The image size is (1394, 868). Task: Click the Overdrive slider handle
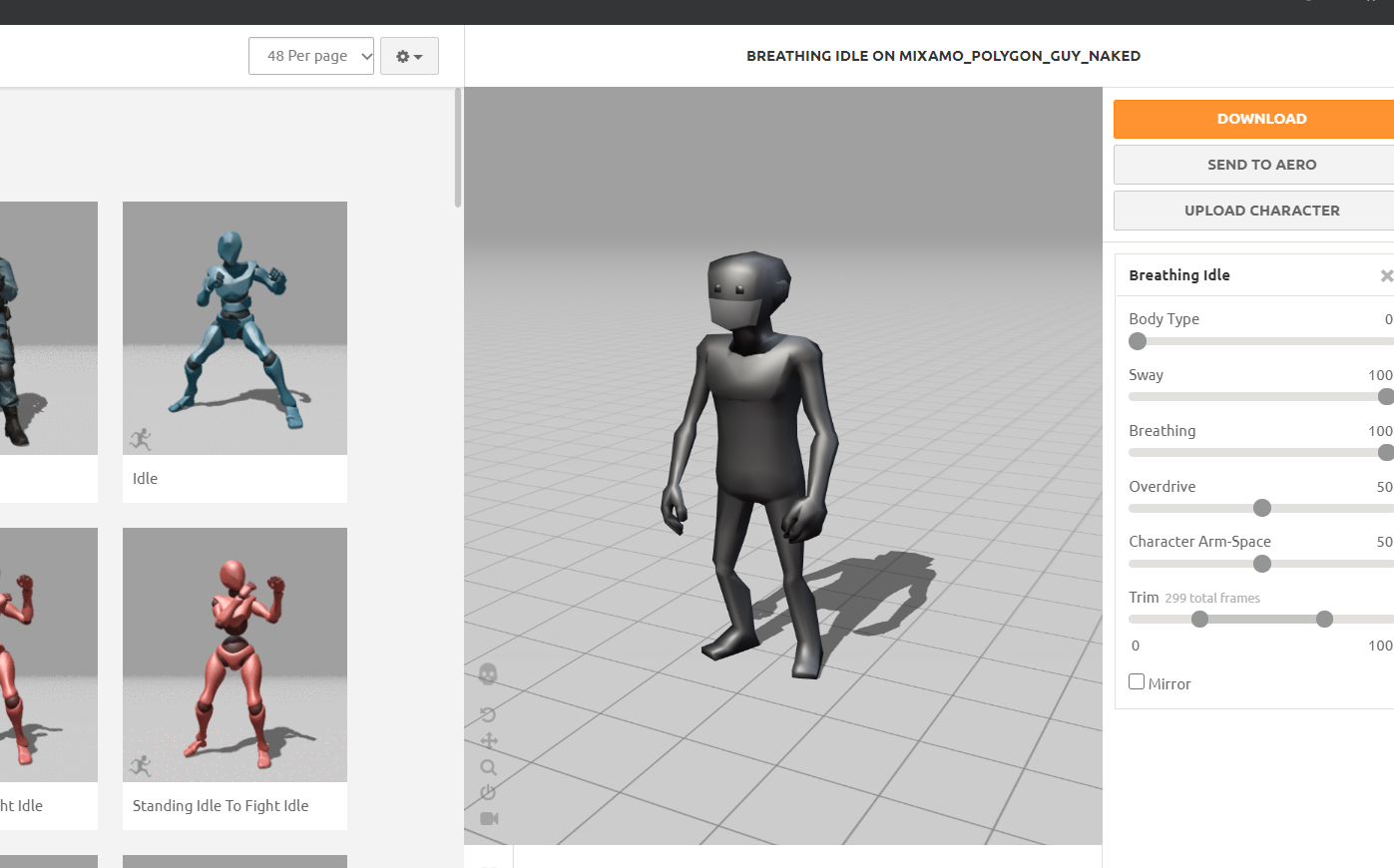coord(1262,508)
